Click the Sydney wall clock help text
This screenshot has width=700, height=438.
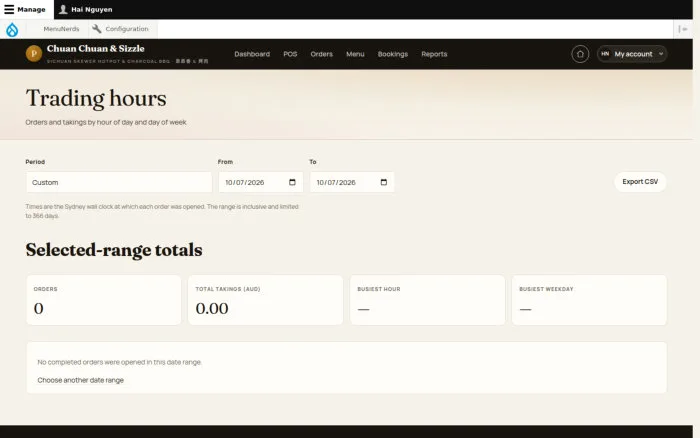[162, 211]
